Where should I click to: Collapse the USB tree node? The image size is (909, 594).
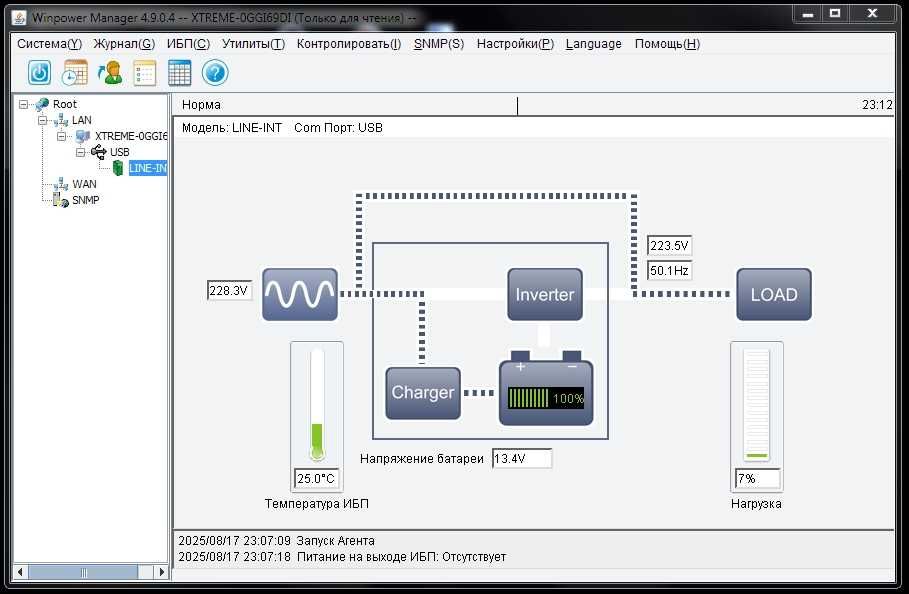tap(81, 152)
